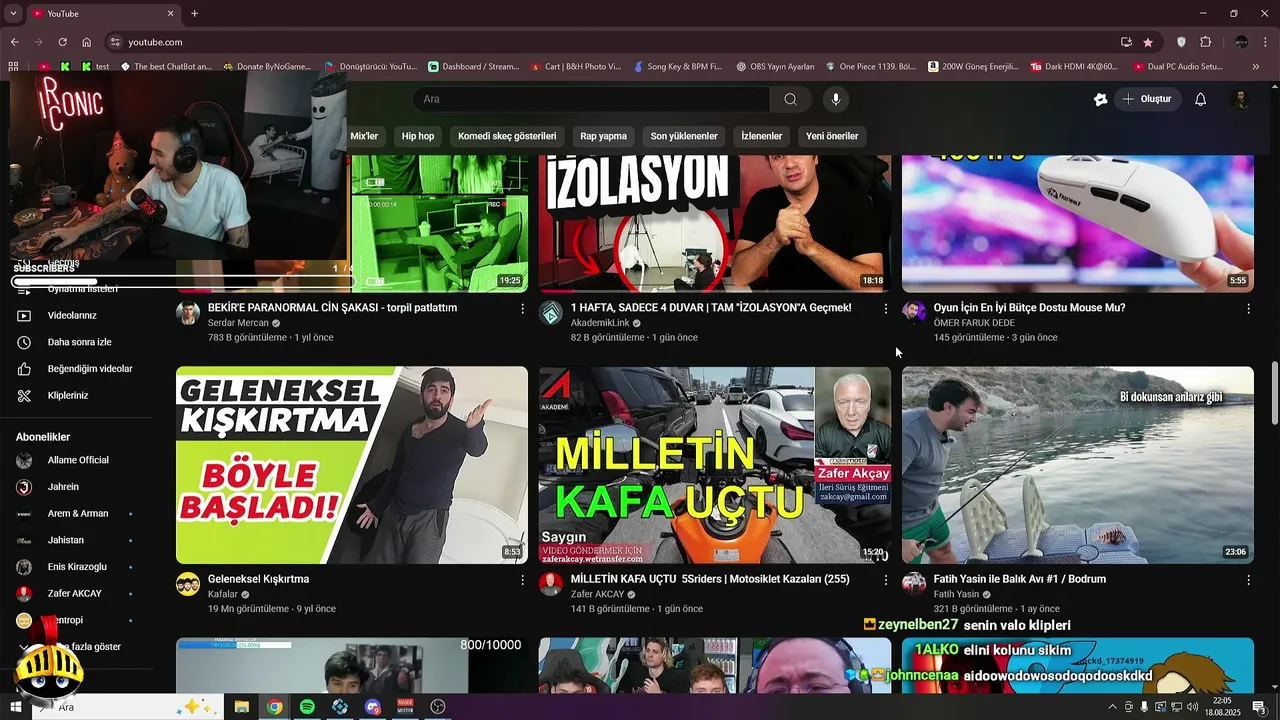Open options menu for MİLLETİN KAFA UÇTU video
Screen dimensions: 1280x720
click(x=885, y=580)
